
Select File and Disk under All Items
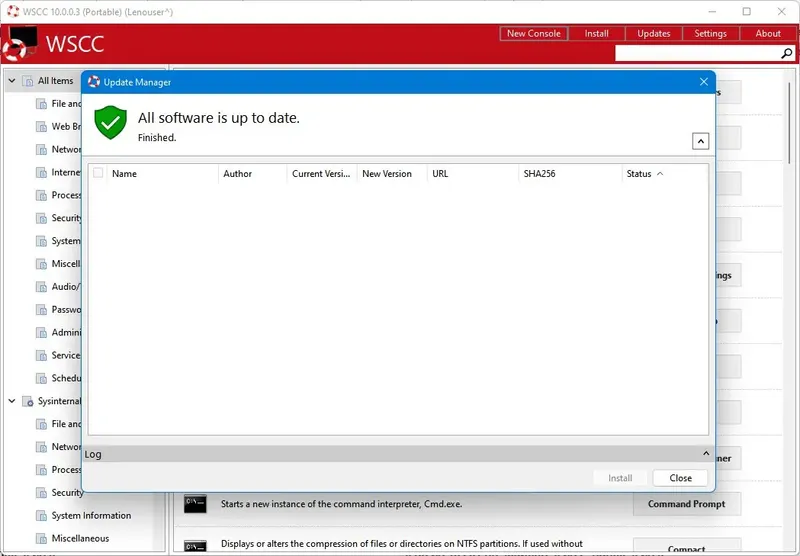pyautogui.click(x=66, y=104)
